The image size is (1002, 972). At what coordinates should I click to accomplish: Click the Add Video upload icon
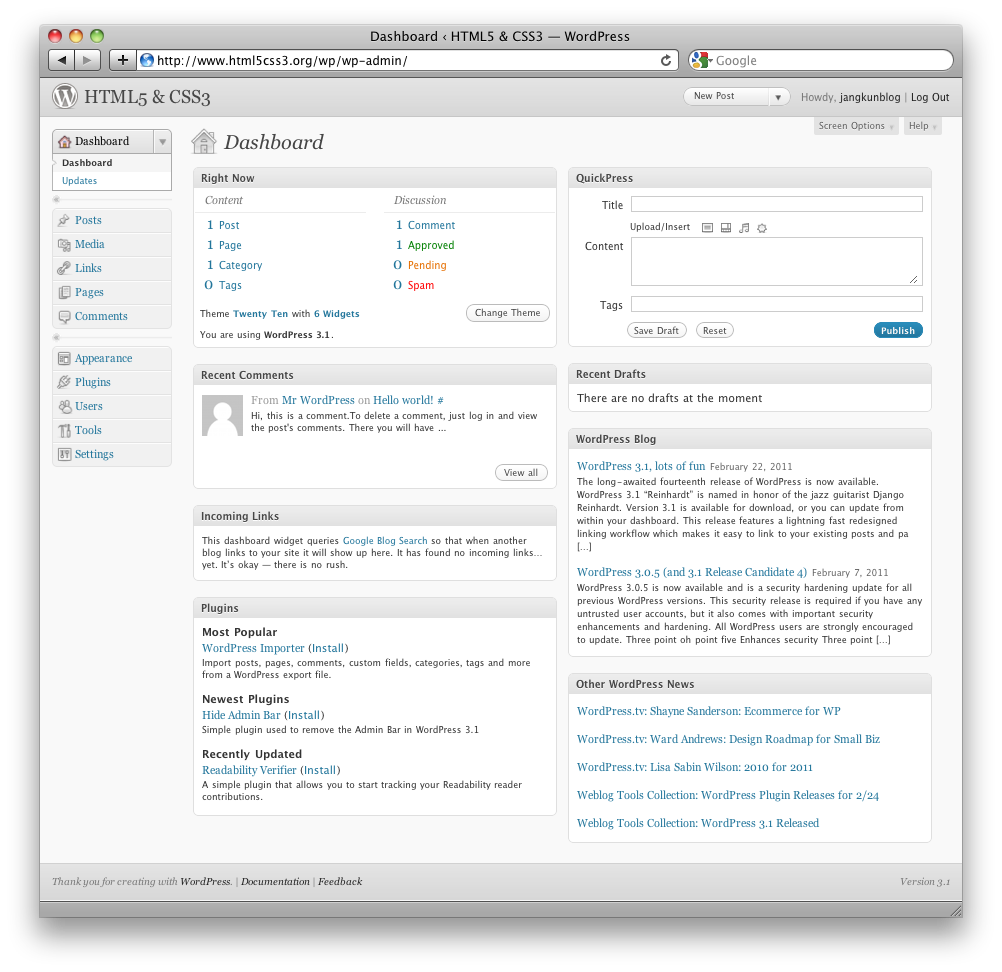pos(724,227)
